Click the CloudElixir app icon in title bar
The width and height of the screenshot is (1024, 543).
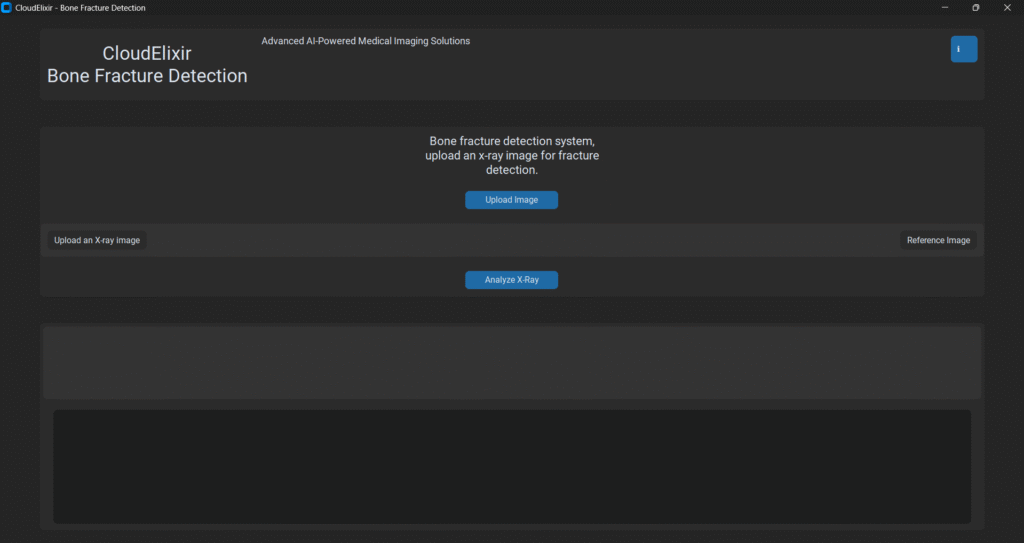point(7,8)
